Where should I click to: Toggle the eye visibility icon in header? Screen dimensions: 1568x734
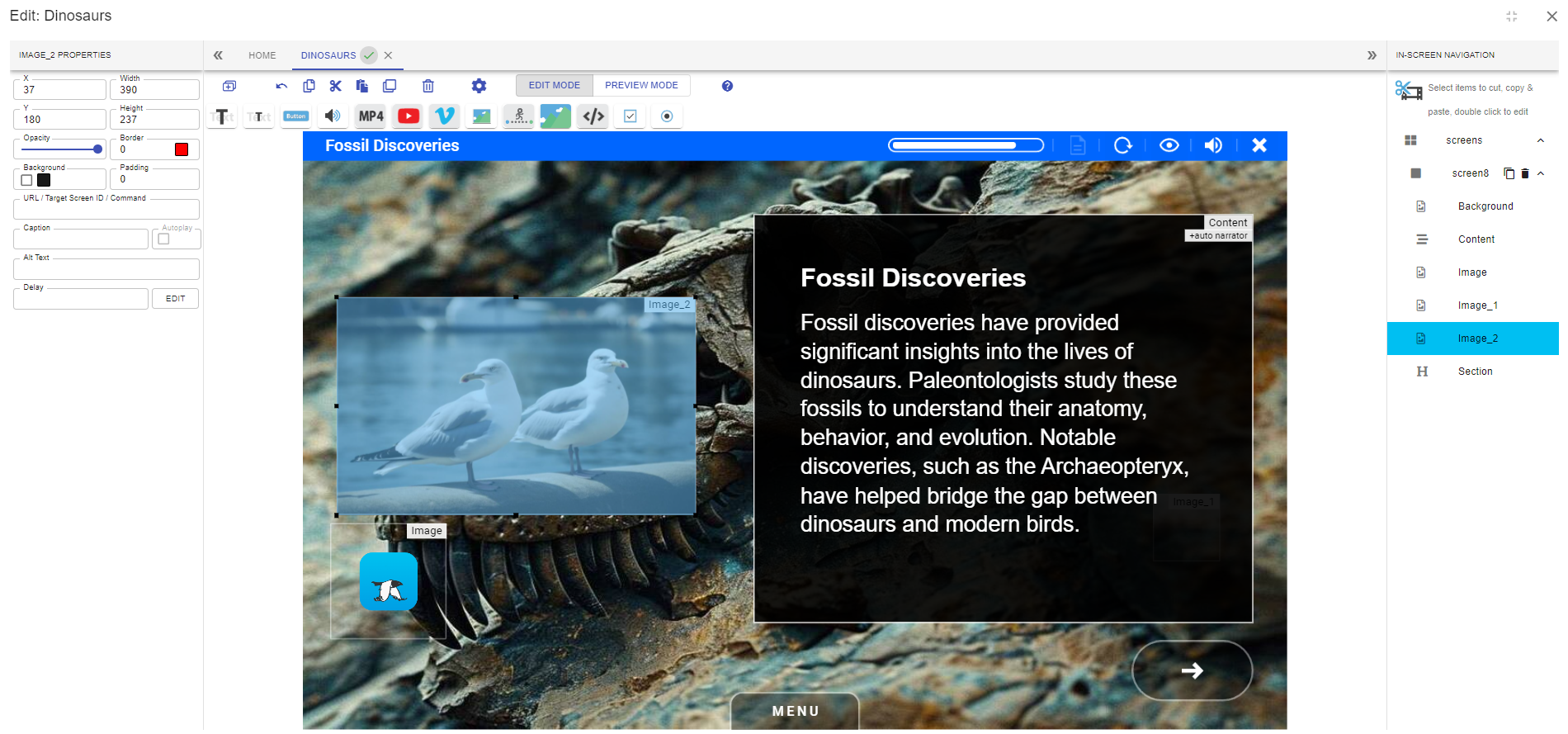1169,145
